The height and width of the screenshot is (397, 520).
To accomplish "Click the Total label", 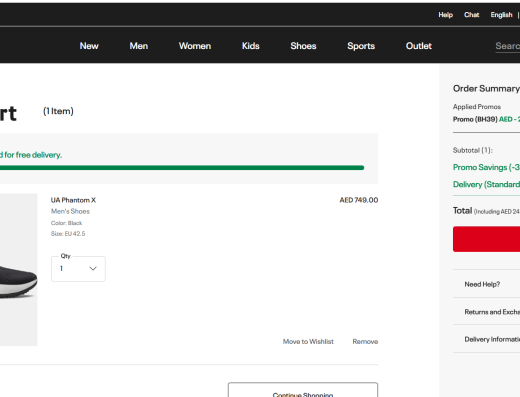I will (x=462, y=211).
